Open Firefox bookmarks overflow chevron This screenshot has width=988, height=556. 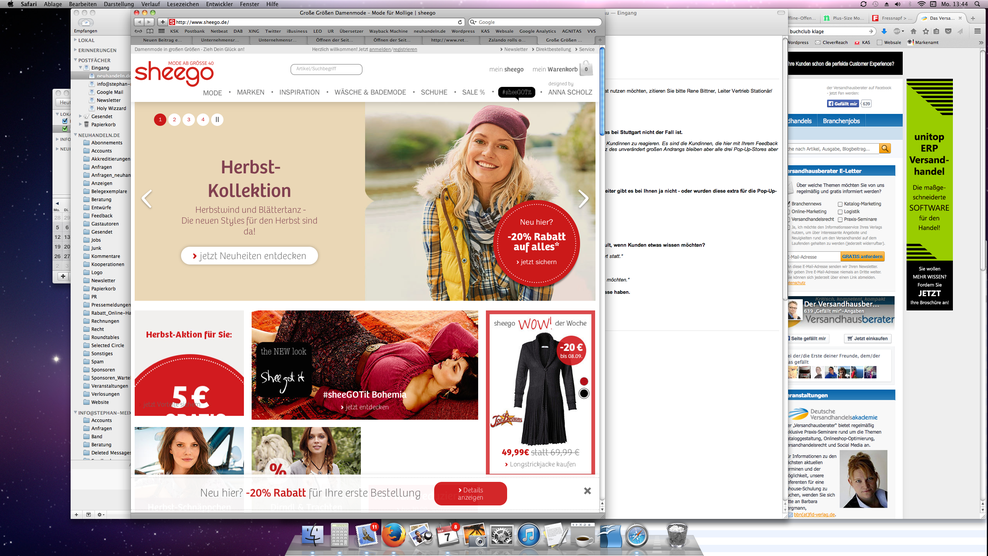pyautogui.click(x=979, y=42)
